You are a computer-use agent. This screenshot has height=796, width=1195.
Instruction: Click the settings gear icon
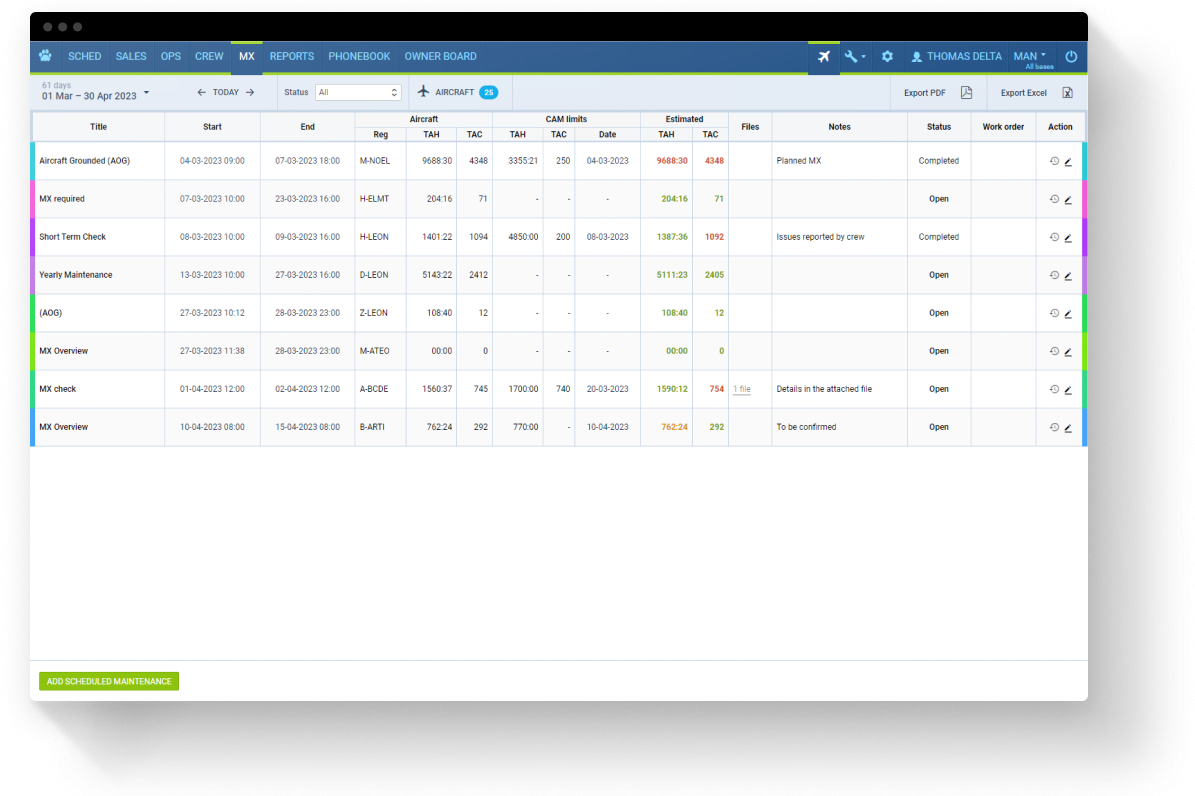[x=887, y=57]
